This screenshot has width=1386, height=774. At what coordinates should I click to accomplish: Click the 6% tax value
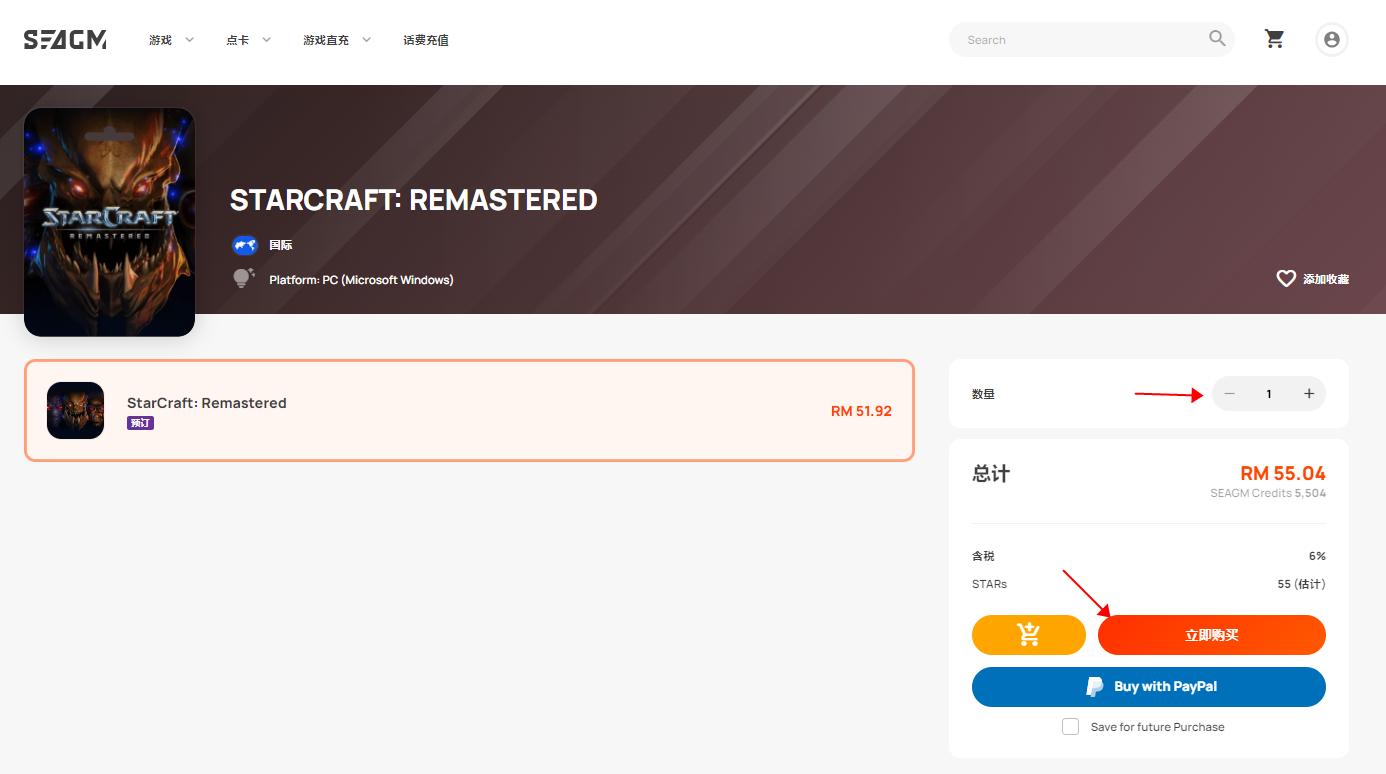tap(1317, 556)
